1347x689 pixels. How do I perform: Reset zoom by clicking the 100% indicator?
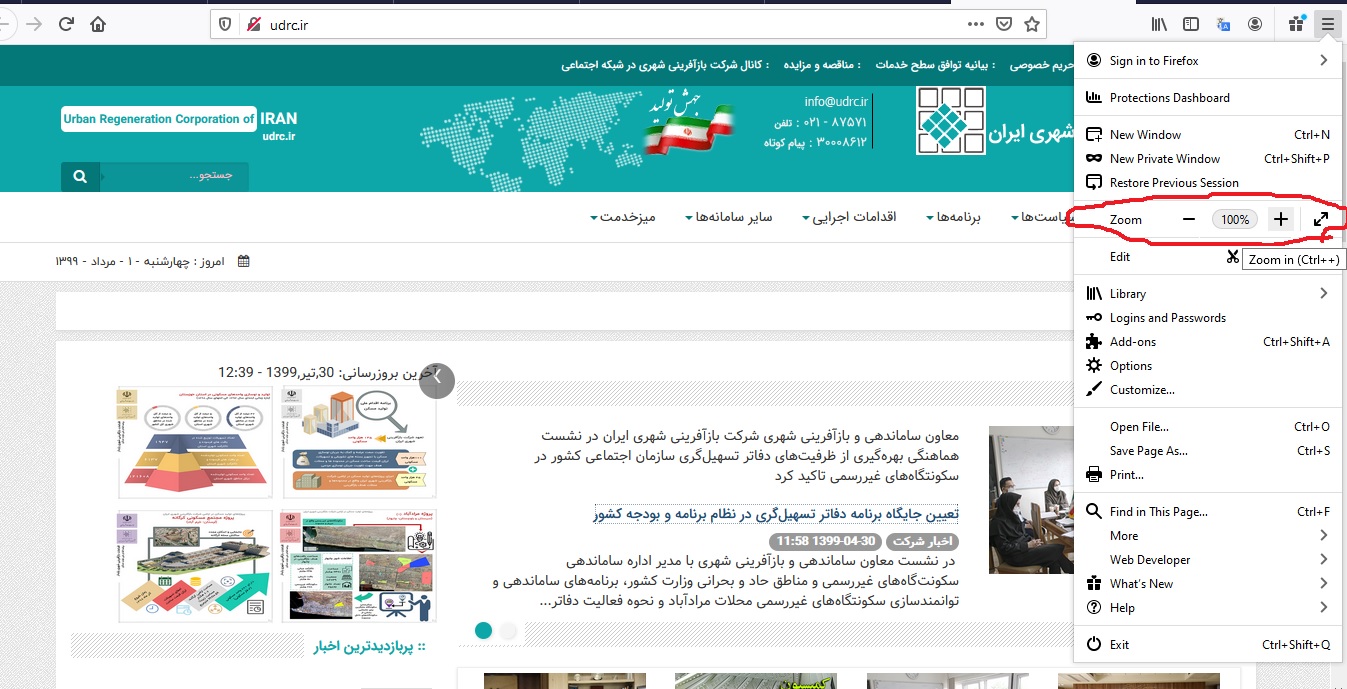1235,220
